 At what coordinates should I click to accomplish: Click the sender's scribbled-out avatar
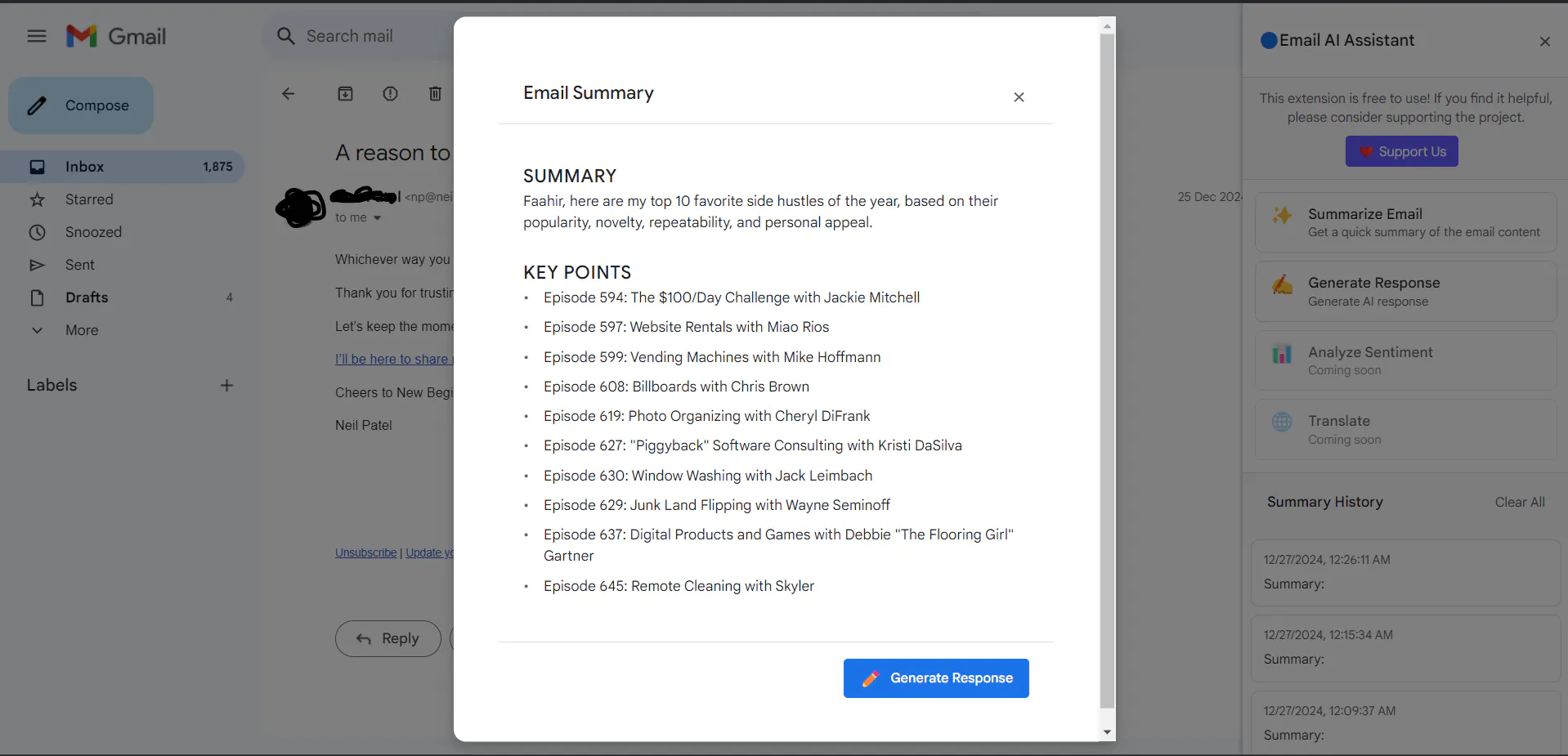[301, 207]
